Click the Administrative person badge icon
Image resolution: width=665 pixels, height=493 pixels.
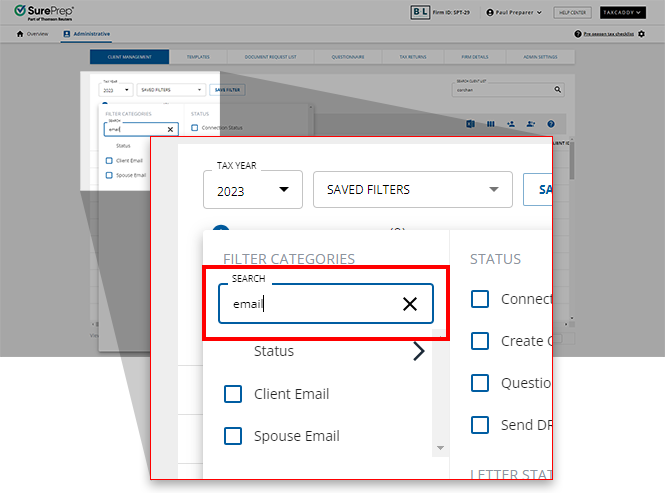67,34
